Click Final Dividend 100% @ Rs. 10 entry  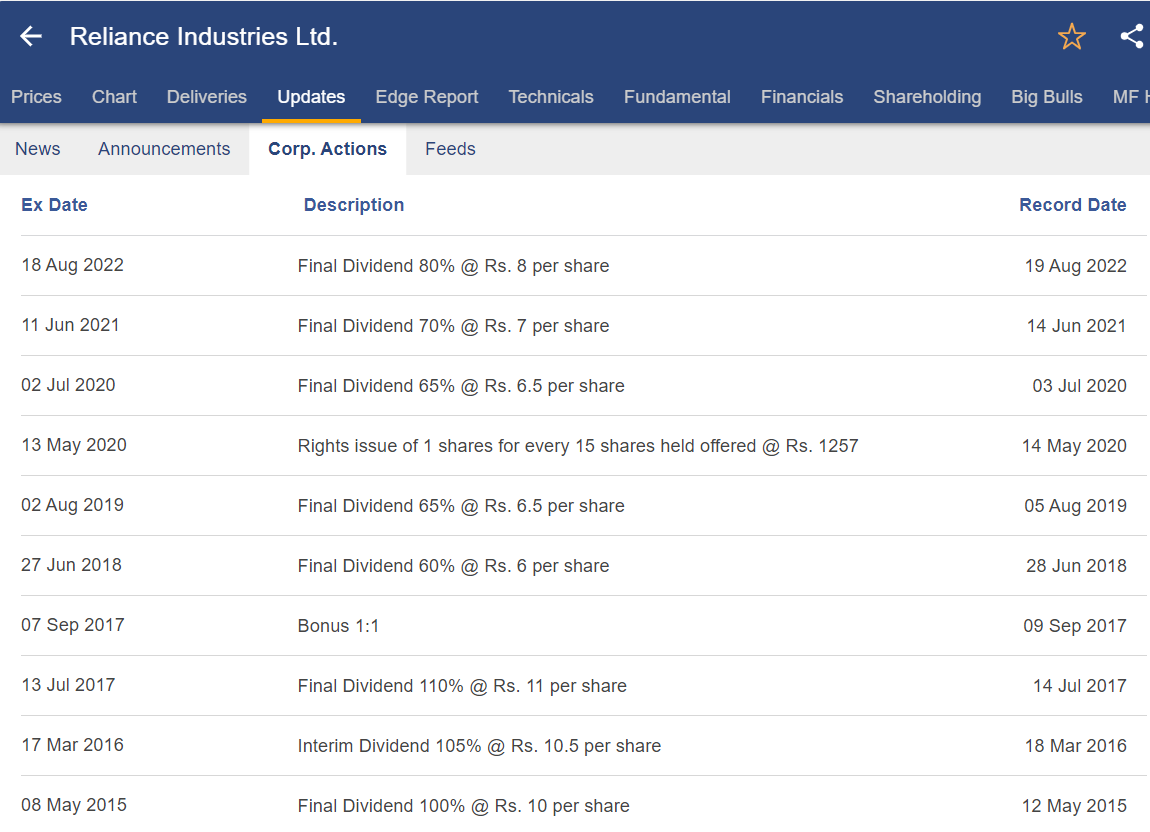pos(464,806)
